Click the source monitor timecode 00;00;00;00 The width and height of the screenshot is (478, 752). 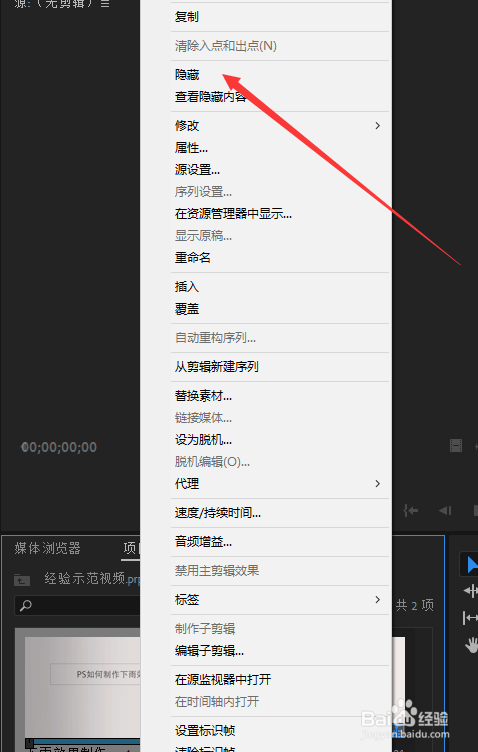(59, 447)
